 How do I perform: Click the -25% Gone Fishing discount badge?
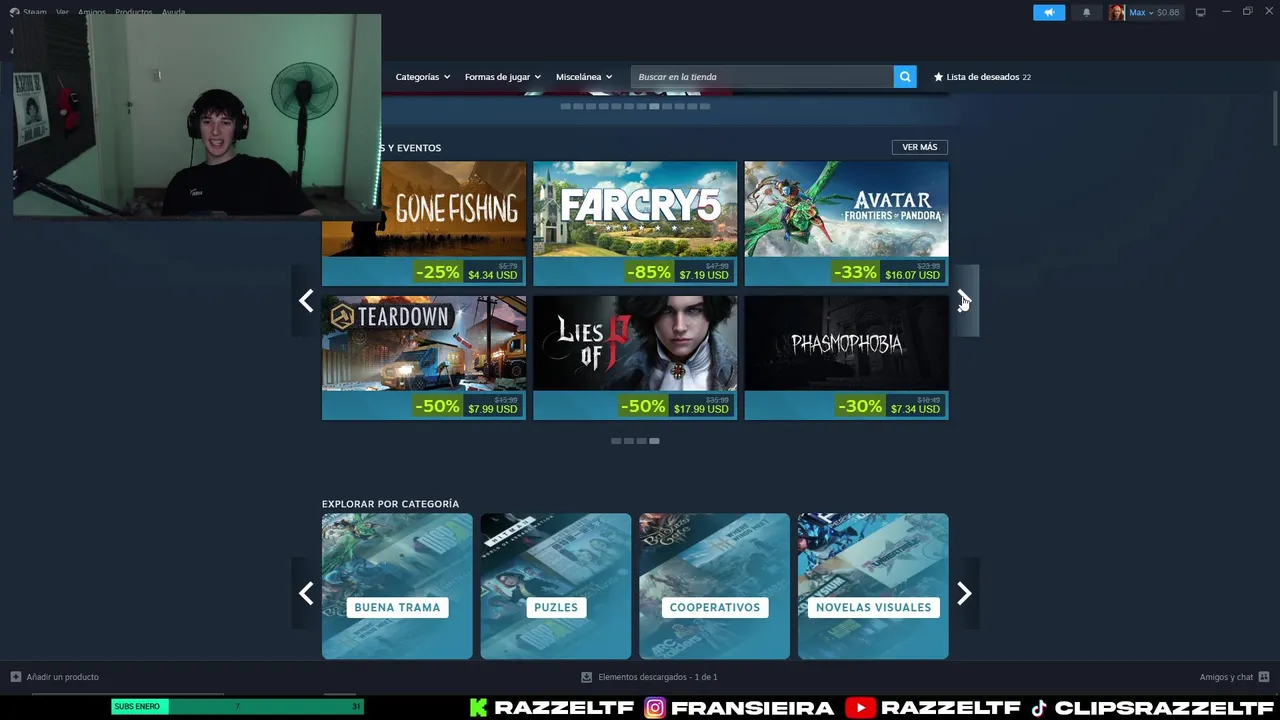[437, 272]
